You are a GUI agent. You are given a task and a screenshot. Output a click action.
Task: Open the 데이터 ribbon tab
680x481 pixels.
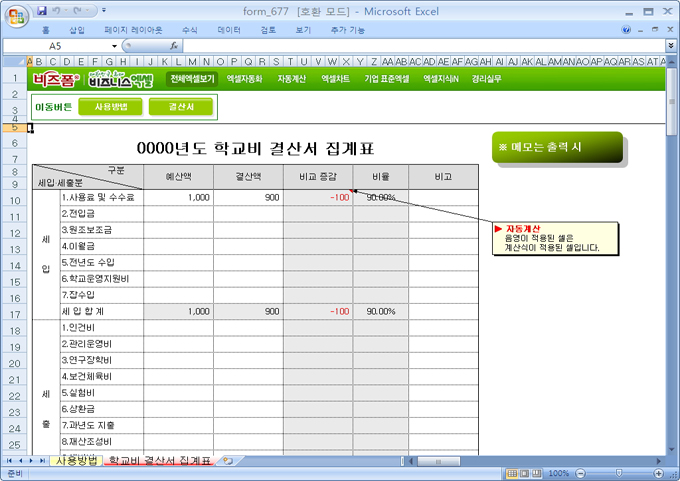tap(229, 30)
